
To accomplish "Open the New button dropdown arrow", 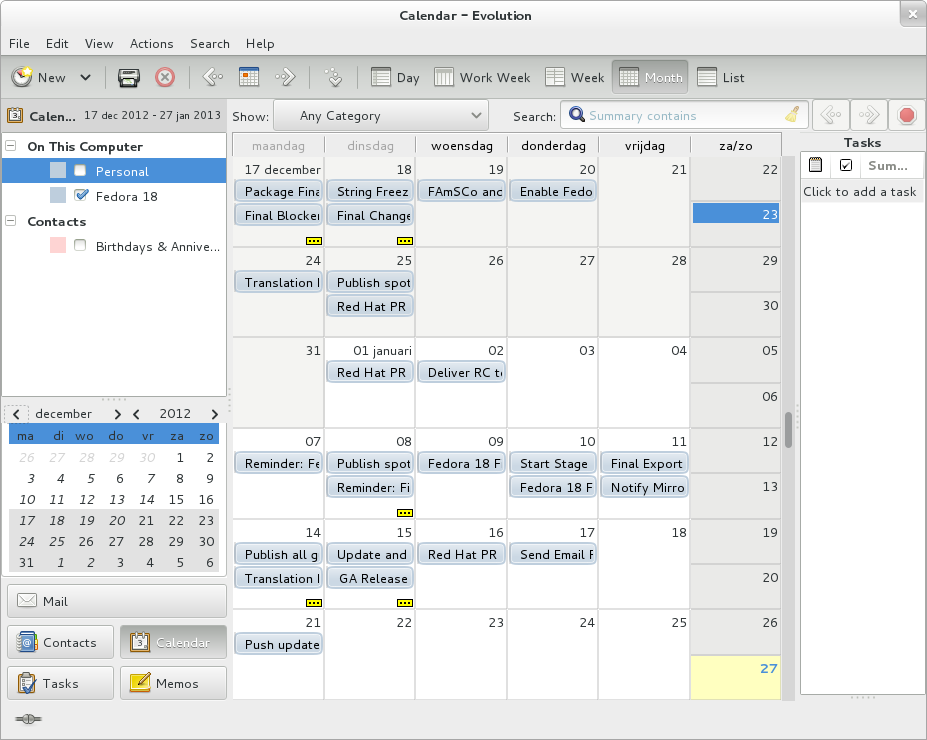I will point(85,77).
